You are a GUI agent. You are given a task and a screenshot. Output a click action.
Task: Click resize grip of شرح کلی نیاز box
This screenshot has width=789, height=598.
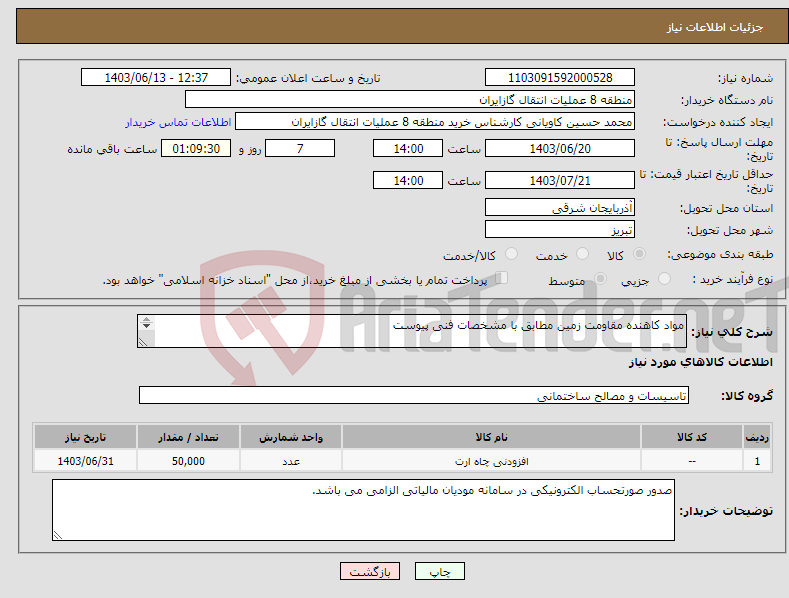click(143, 342)
